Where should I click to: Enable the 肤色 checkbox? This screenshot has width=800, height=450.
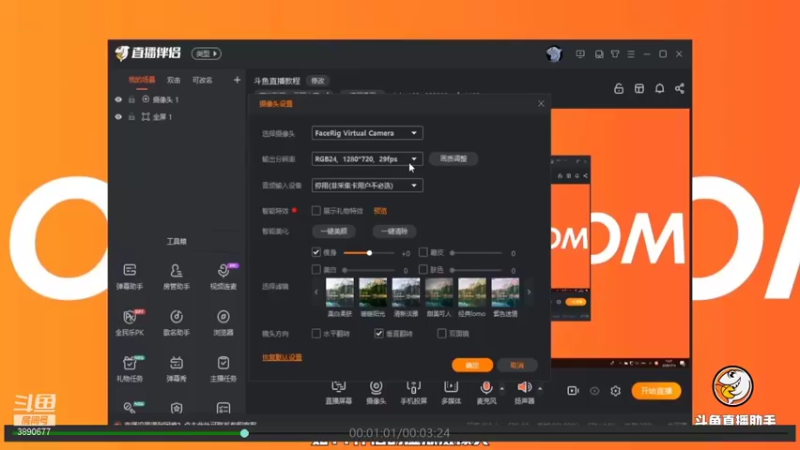tap(423, 269)
